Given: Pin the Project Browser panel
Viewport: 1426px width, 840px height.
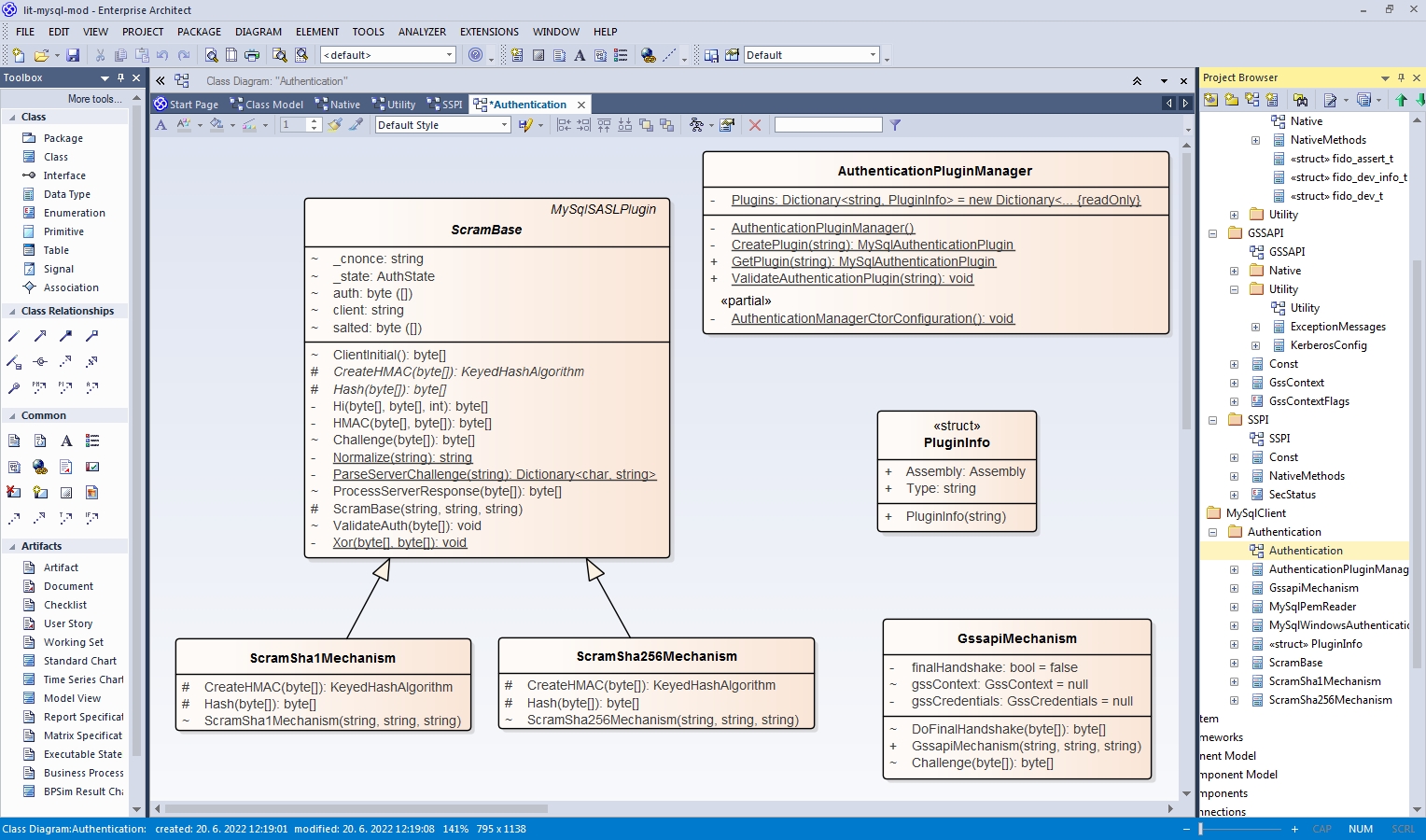Looking at the screenshot, I should click(1401, 77).
